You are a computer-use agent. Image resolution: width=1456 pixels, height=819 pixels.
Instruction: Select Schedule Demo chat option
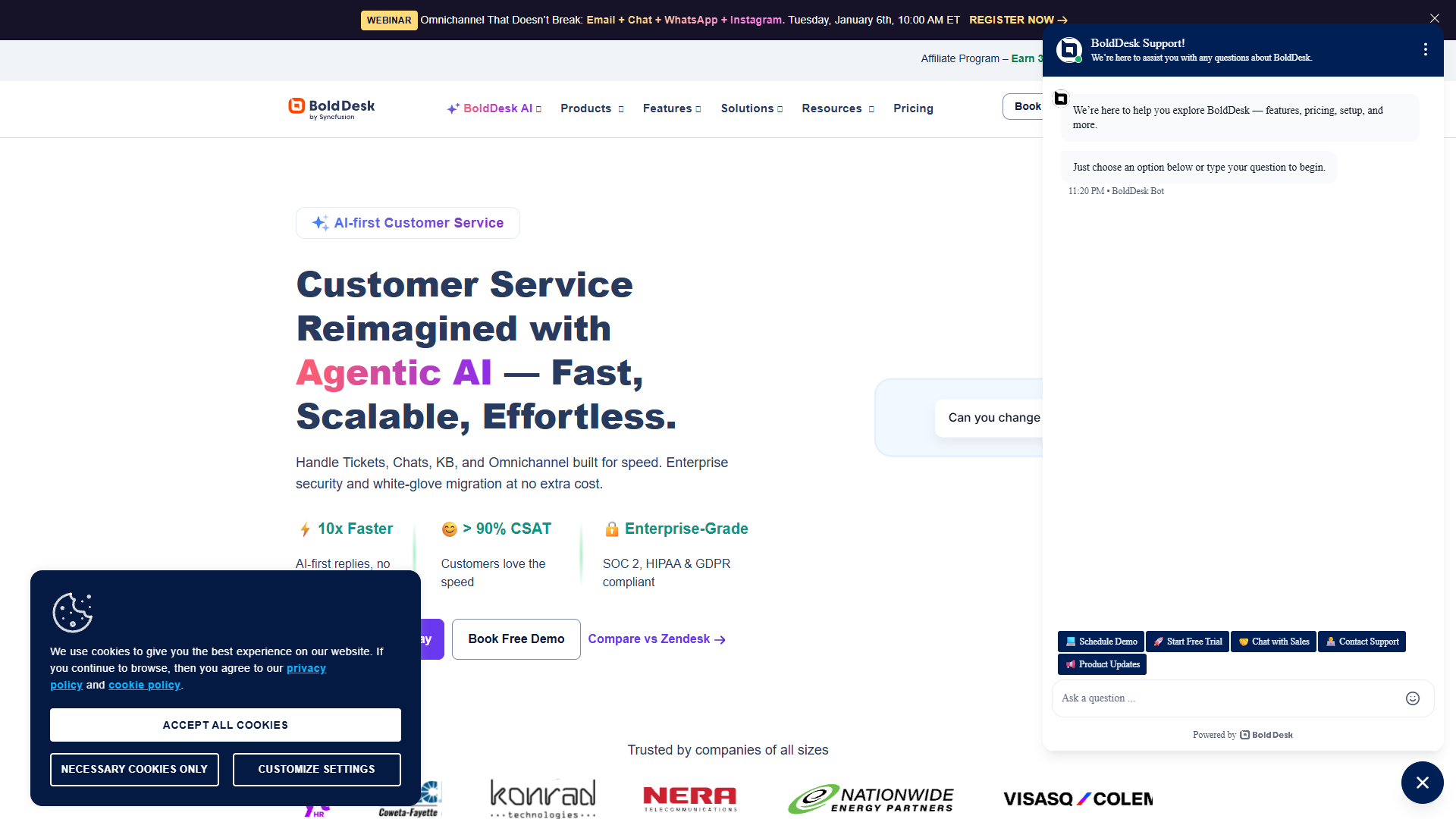[x=1101, y=642]
